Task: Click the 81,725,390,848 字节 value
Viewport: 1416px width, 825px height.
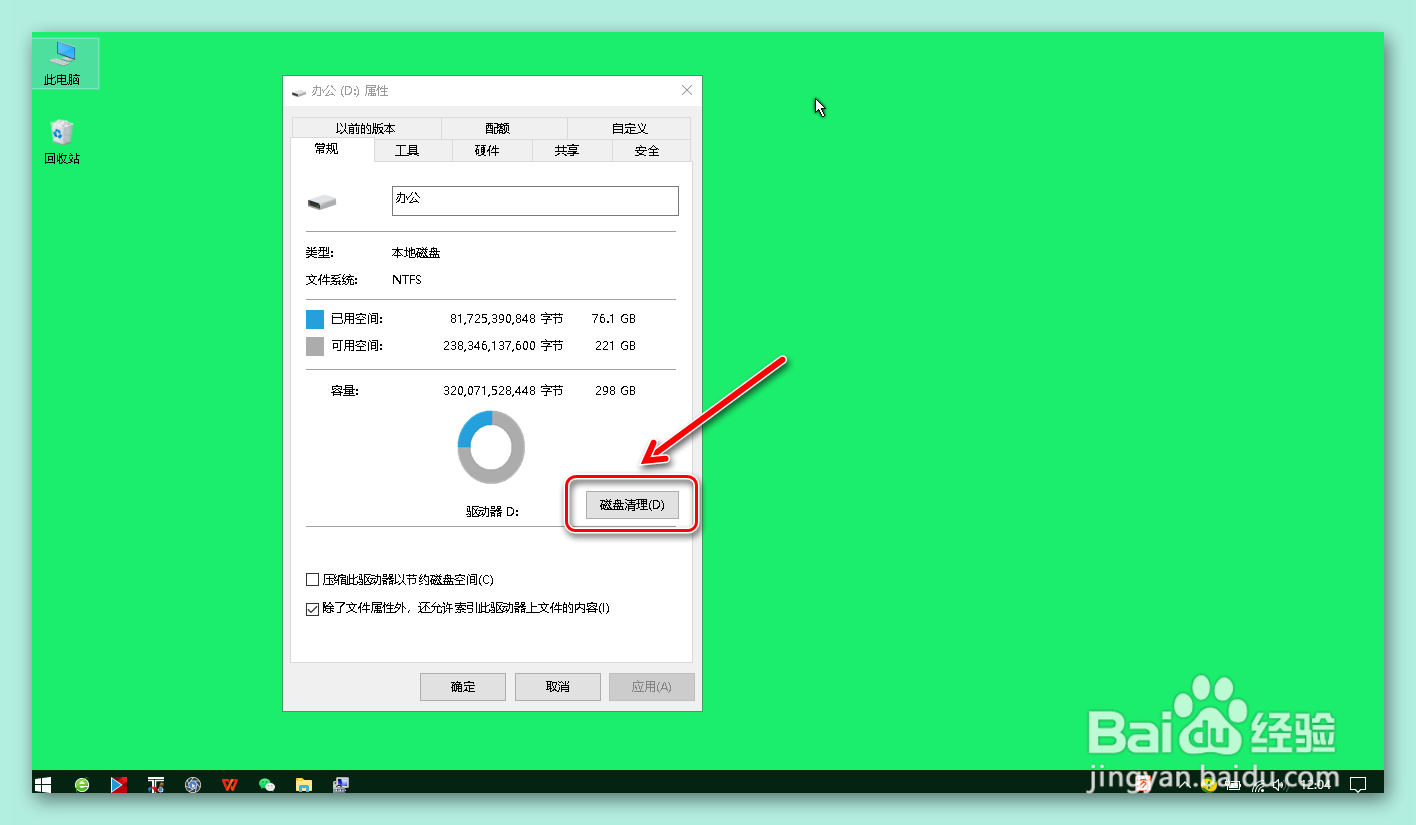Action: [506, 319]
